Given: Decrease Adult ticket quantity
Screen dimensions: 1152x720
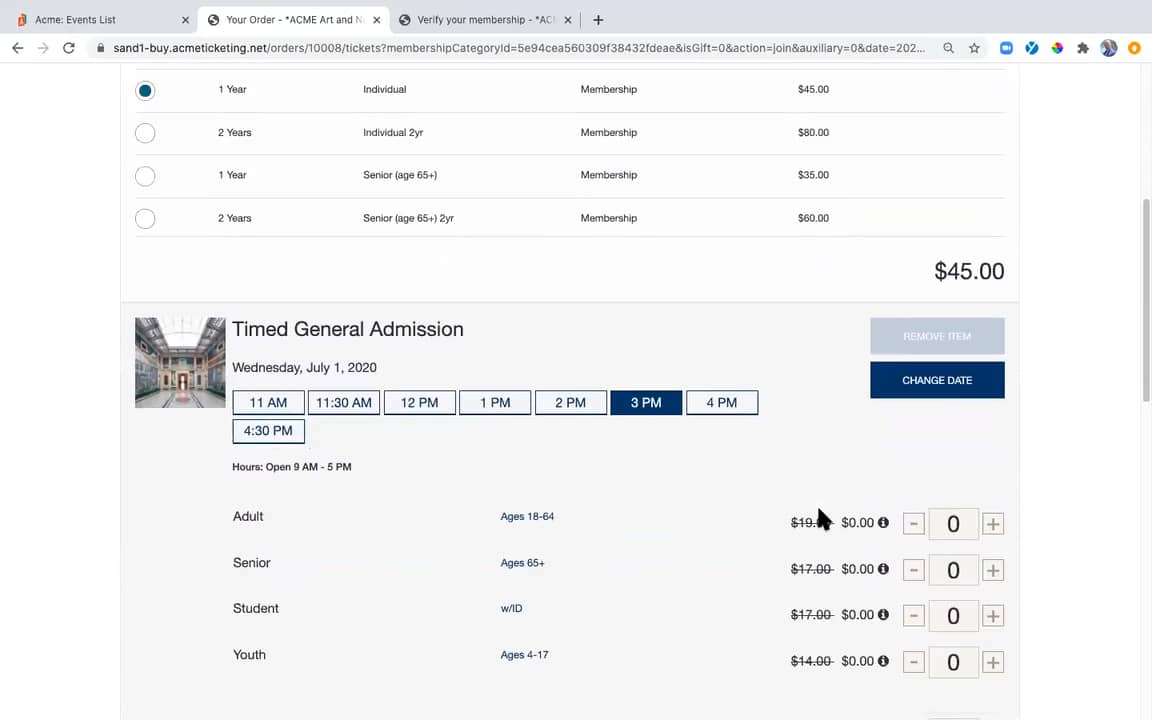Looking at the screenshot, I should [x=913, y=524].
